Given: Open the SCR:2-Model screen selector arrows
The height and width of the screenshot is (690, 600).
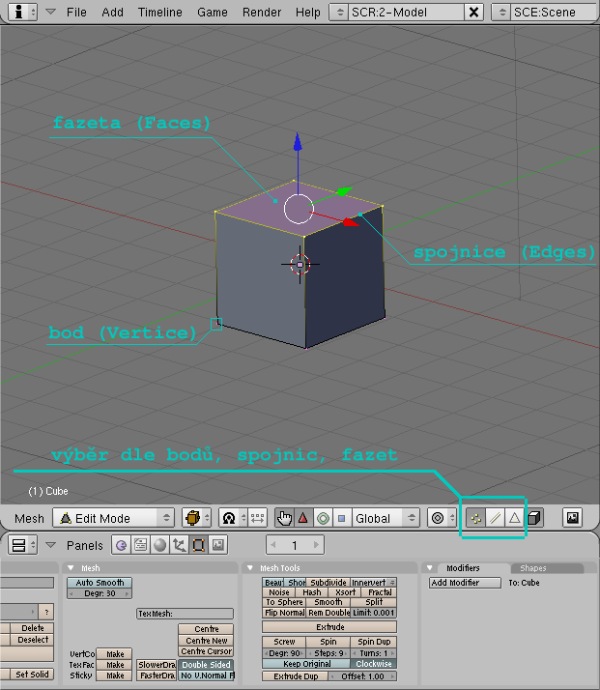Looking at the screenshot, I should [x=339, y=12].
